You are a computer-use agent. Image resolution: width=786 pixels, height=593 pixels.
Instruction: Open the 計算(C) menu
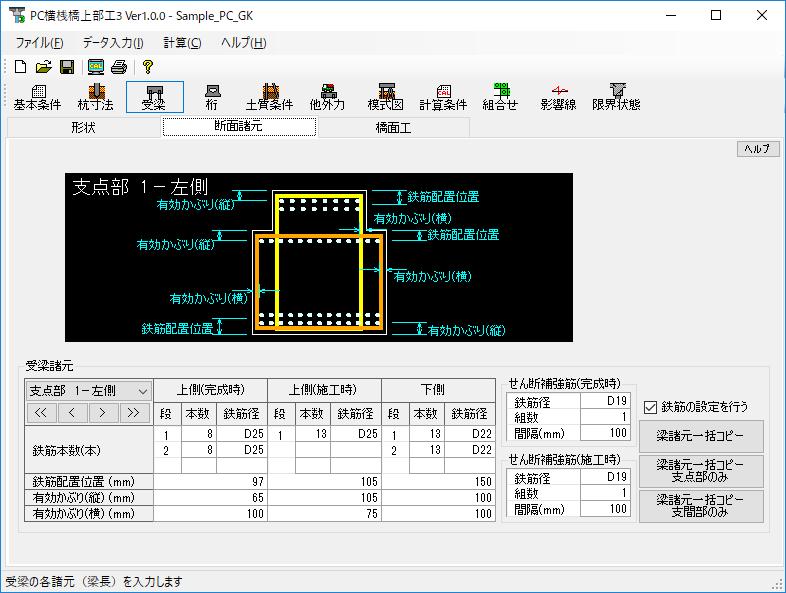click(182, 43)
